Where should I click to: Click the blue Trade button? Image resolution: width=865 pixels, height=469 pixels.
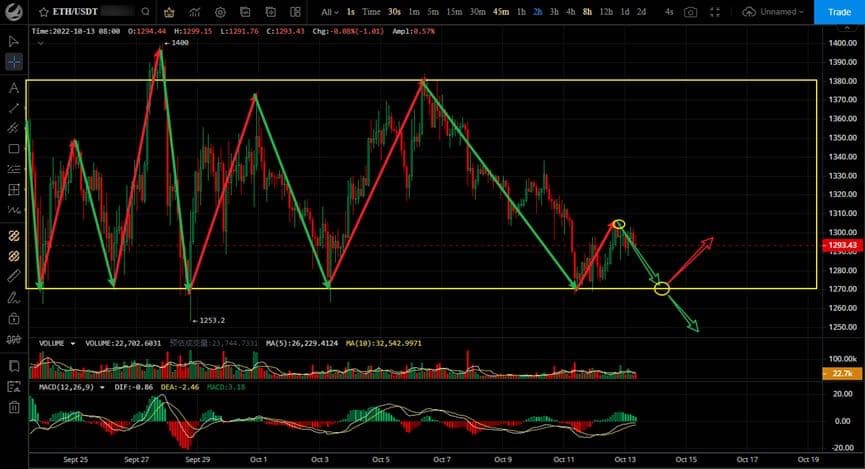tap(838, 12)
